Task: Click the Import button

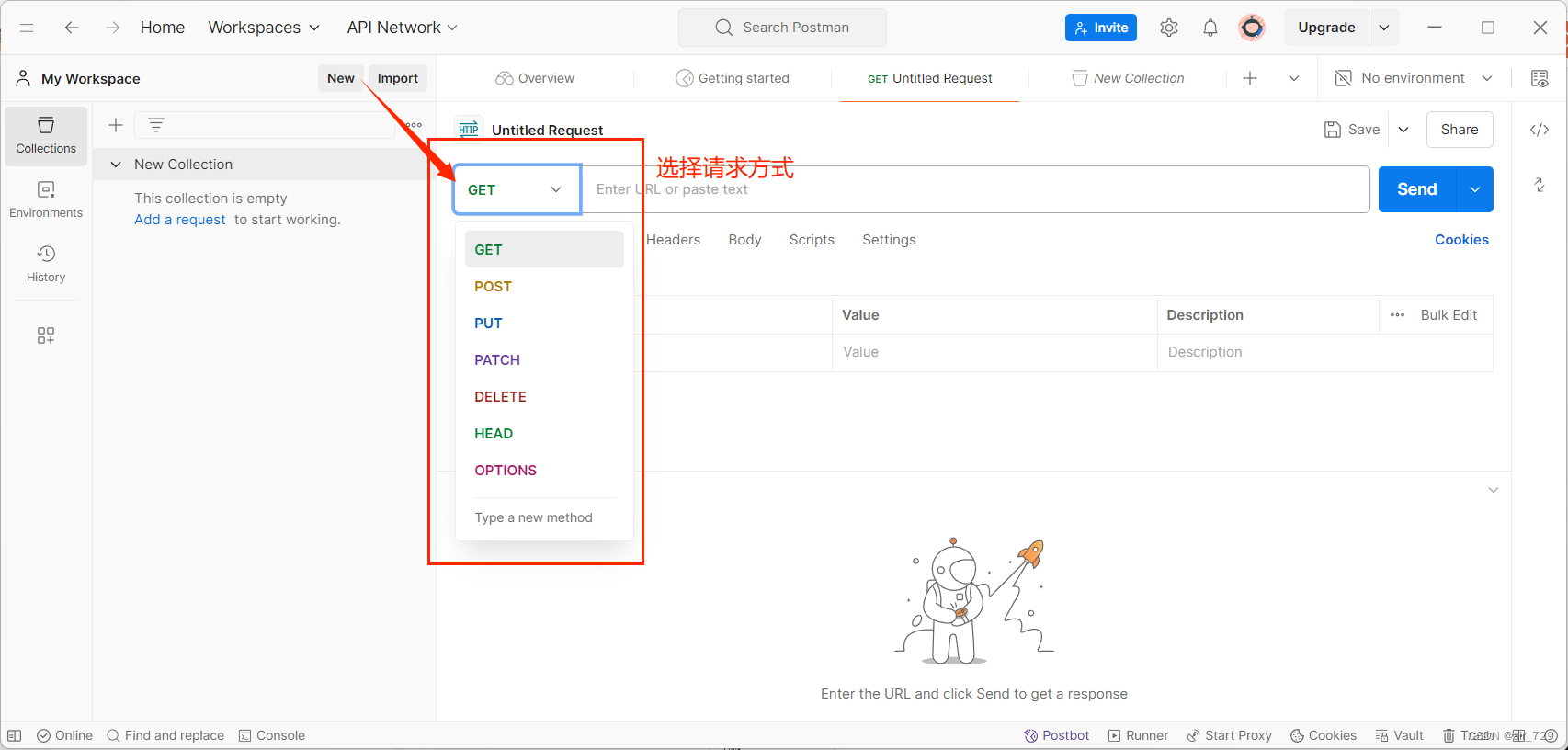Action: point(398,78)
